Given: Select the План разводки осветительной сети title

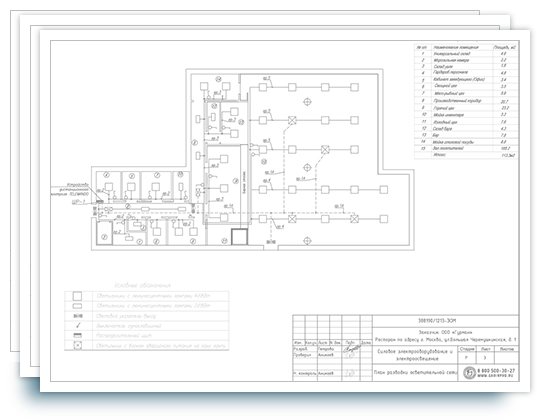Looking at the screenshot, I should pyautogui.click(x=415, y=373).
